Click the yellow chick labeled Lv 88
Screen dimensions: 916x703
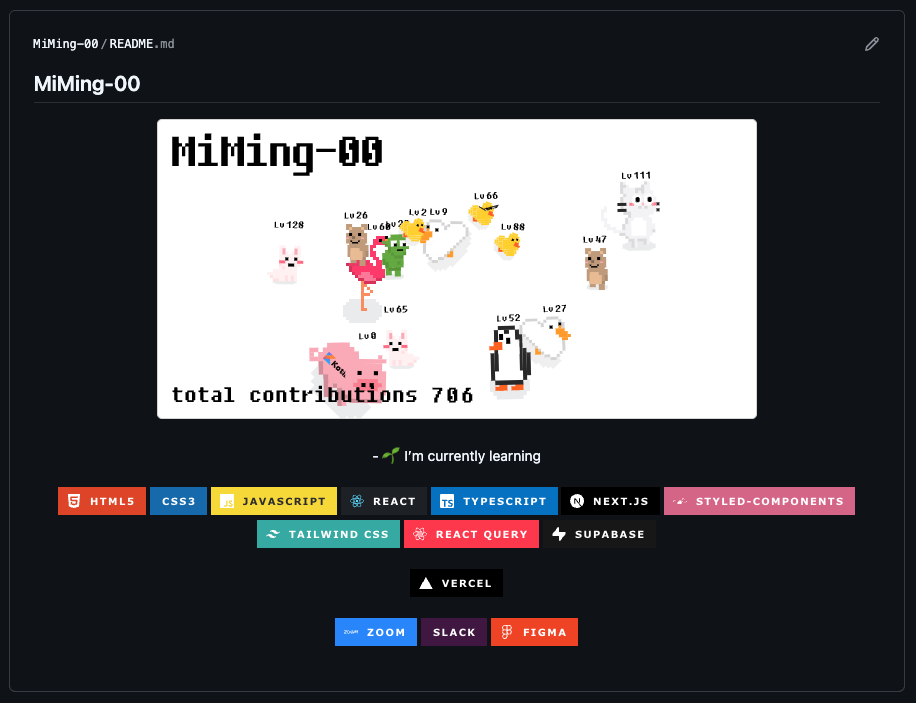click(x=508, y=244)
